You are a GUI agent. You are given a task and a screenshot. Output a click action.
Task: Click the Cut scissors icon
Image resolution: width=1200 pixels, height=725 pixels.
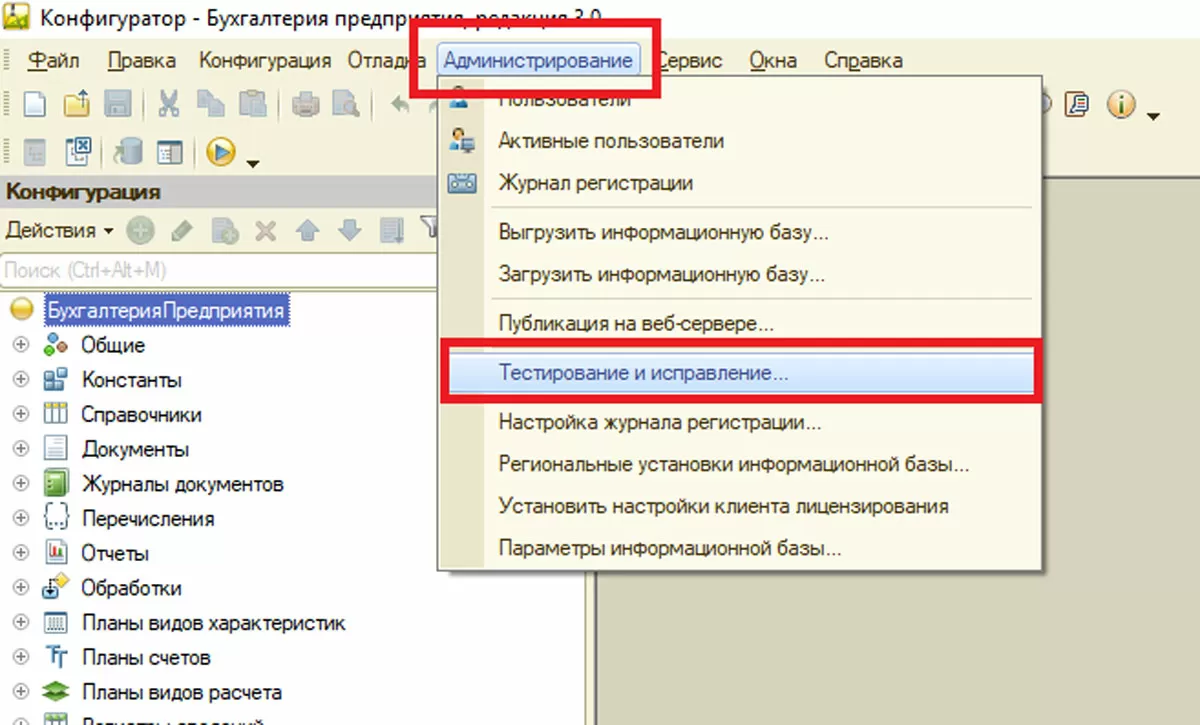[x=169, y=104]
